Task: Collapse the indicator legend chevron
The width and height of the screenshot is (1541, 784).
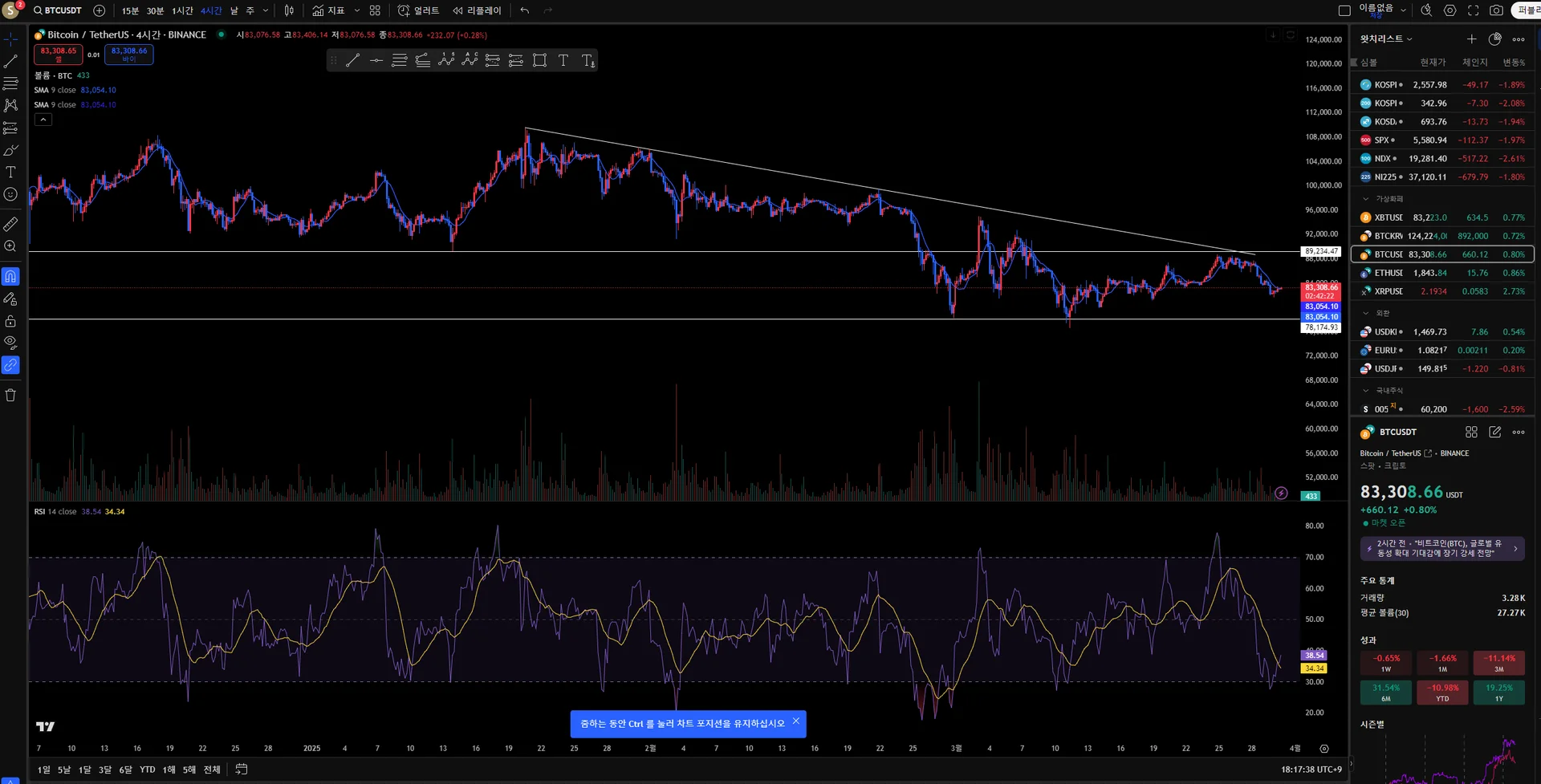Action: pyautogui.click(x=43, y=120)
